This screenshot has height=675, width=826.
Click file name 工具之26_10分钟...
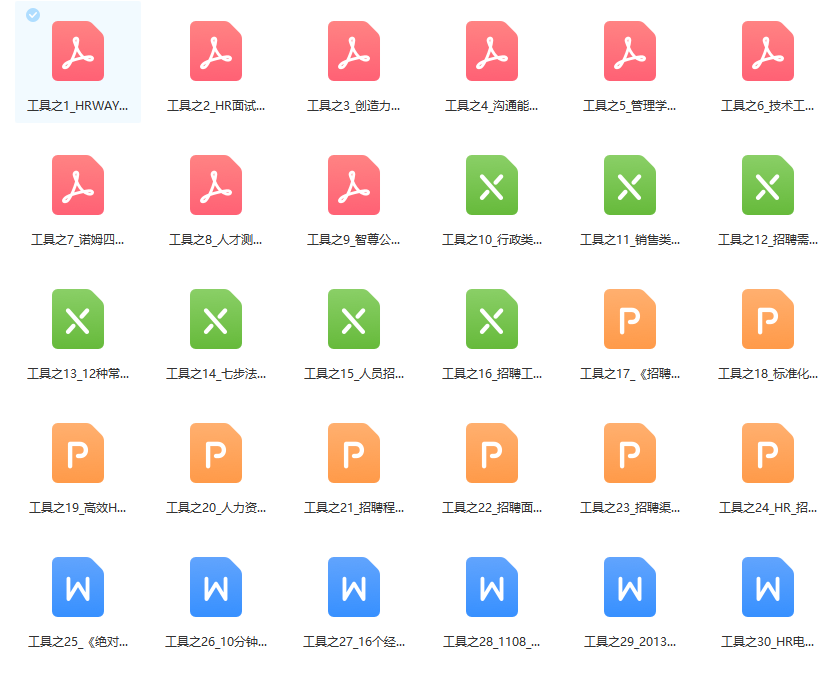[x=216, y=641]
